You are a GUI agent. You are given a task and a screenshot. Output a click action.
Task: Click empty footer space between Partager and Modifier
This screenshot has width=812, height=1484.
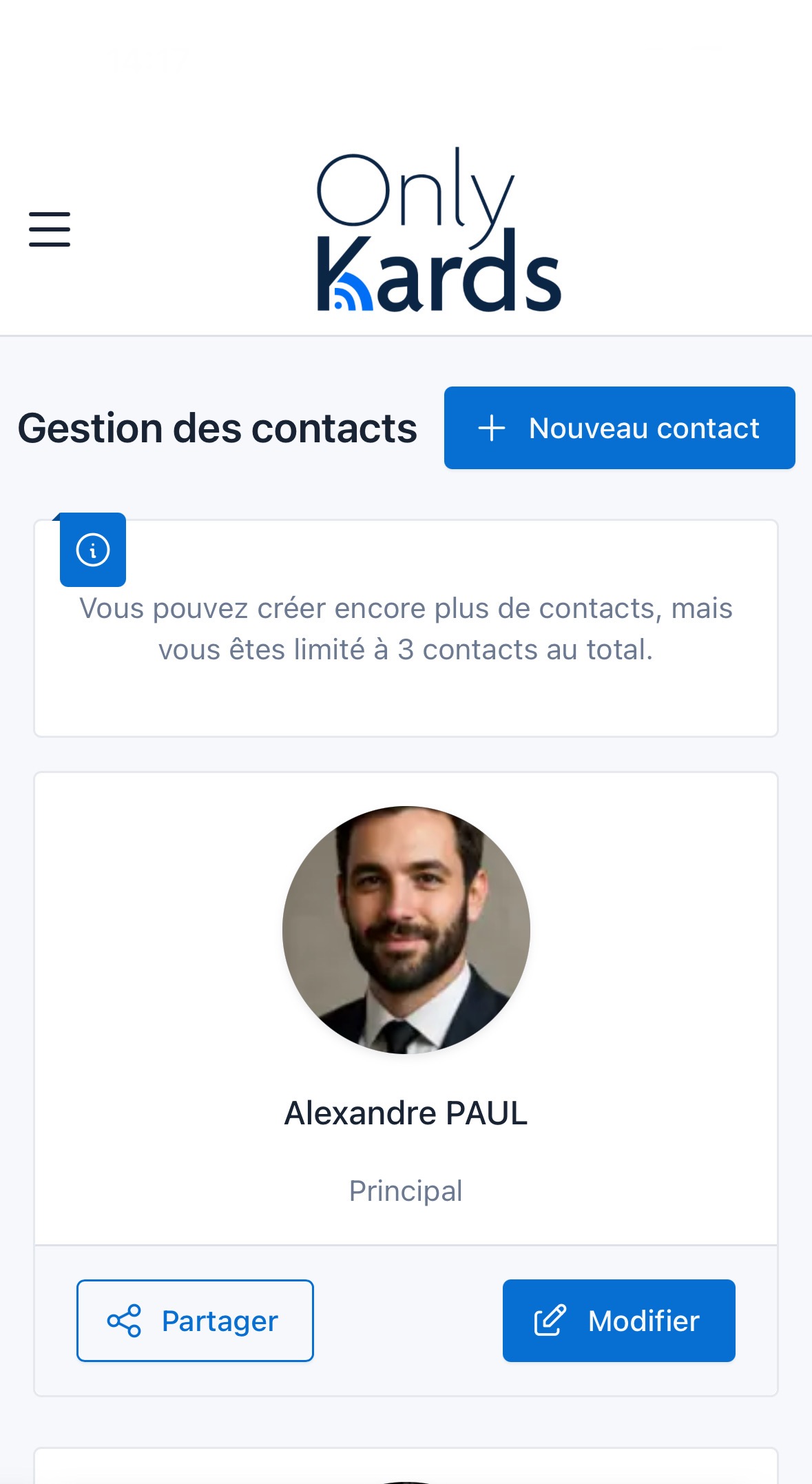(x=408, y=1321)
